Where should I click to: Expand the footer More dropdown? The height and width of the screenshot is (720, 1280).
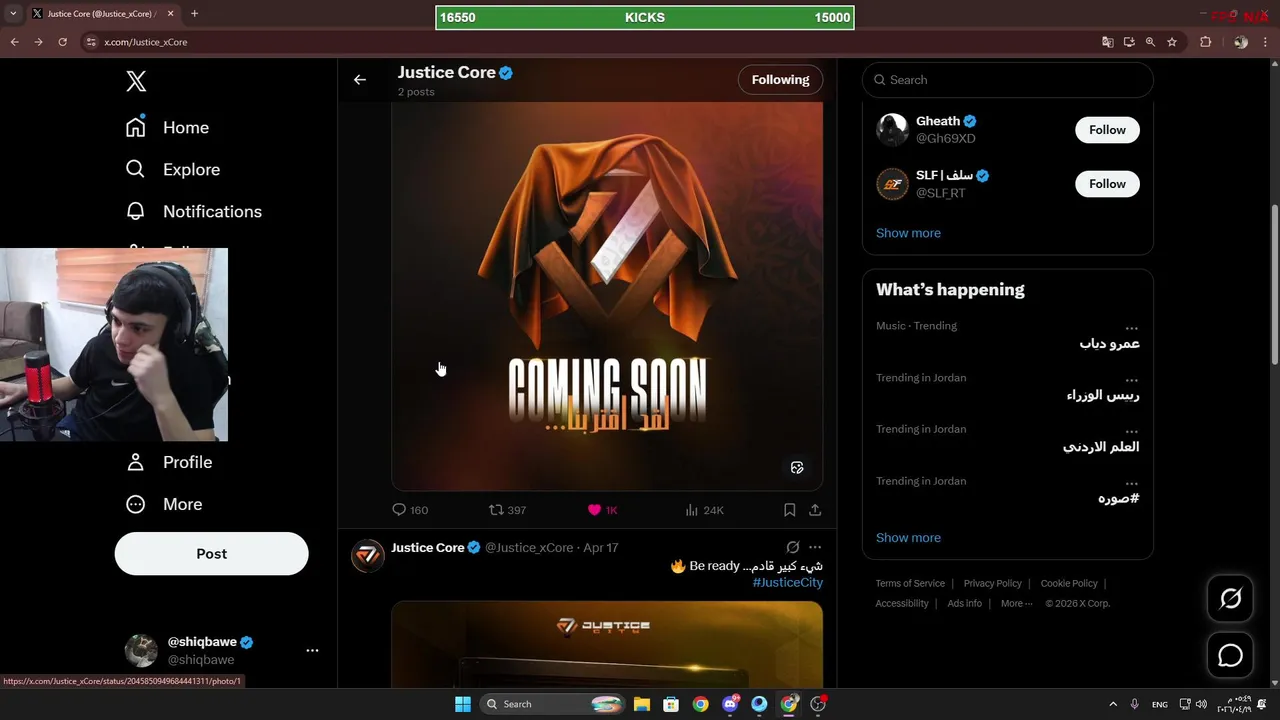tap(1018, 603)
